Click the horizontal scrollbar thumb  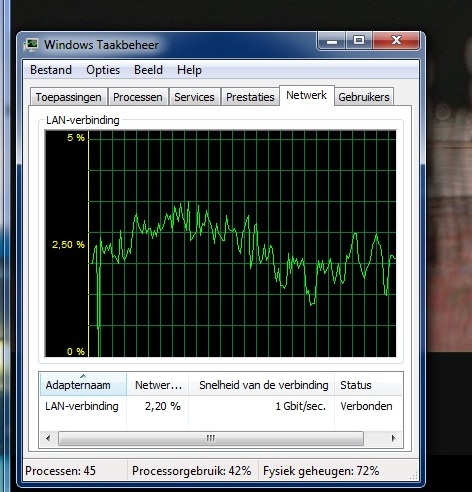click(x=211, y=438)
